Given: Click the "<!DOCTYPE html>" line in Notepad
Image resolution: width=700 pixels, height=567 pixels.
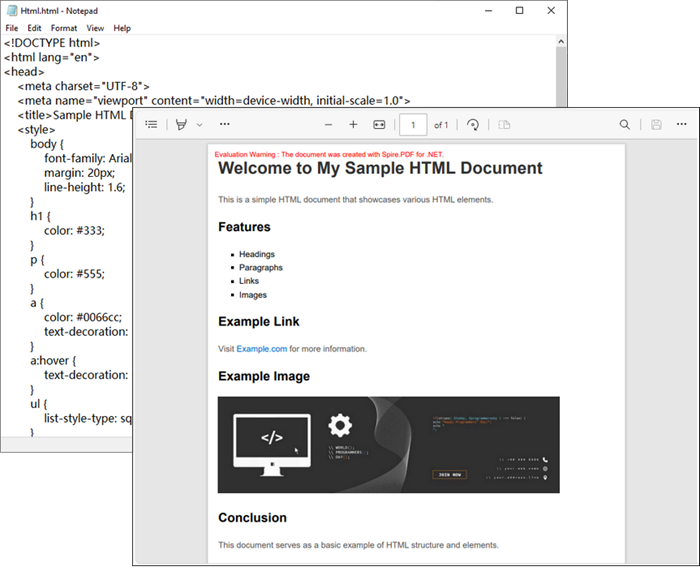Looking at the screenshot, I should coord(52,43).
